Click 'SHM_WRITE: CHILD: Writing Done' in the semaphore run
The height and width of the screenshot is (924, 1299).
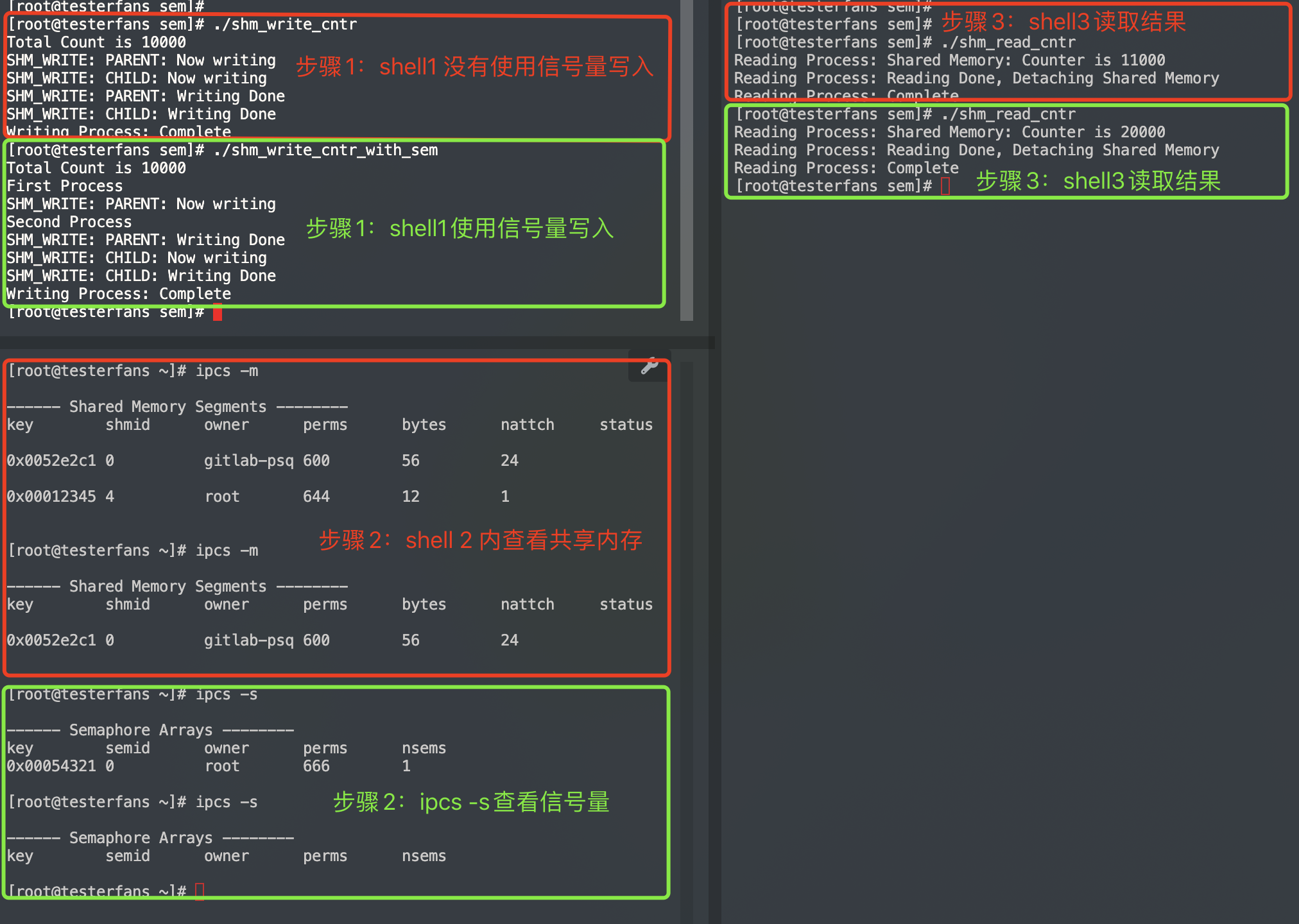[x=141, y=276]
